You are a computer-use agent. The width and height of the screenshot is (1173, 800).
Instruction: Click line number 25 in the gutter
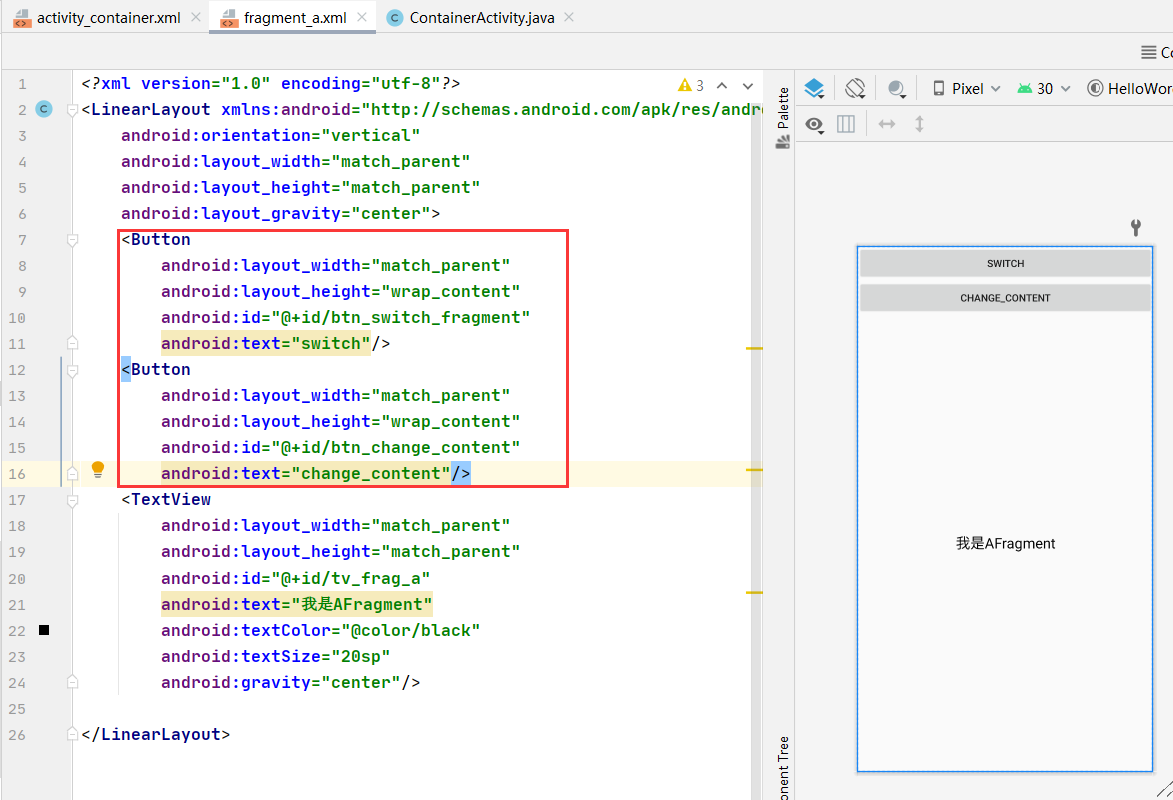click(17, 709)
